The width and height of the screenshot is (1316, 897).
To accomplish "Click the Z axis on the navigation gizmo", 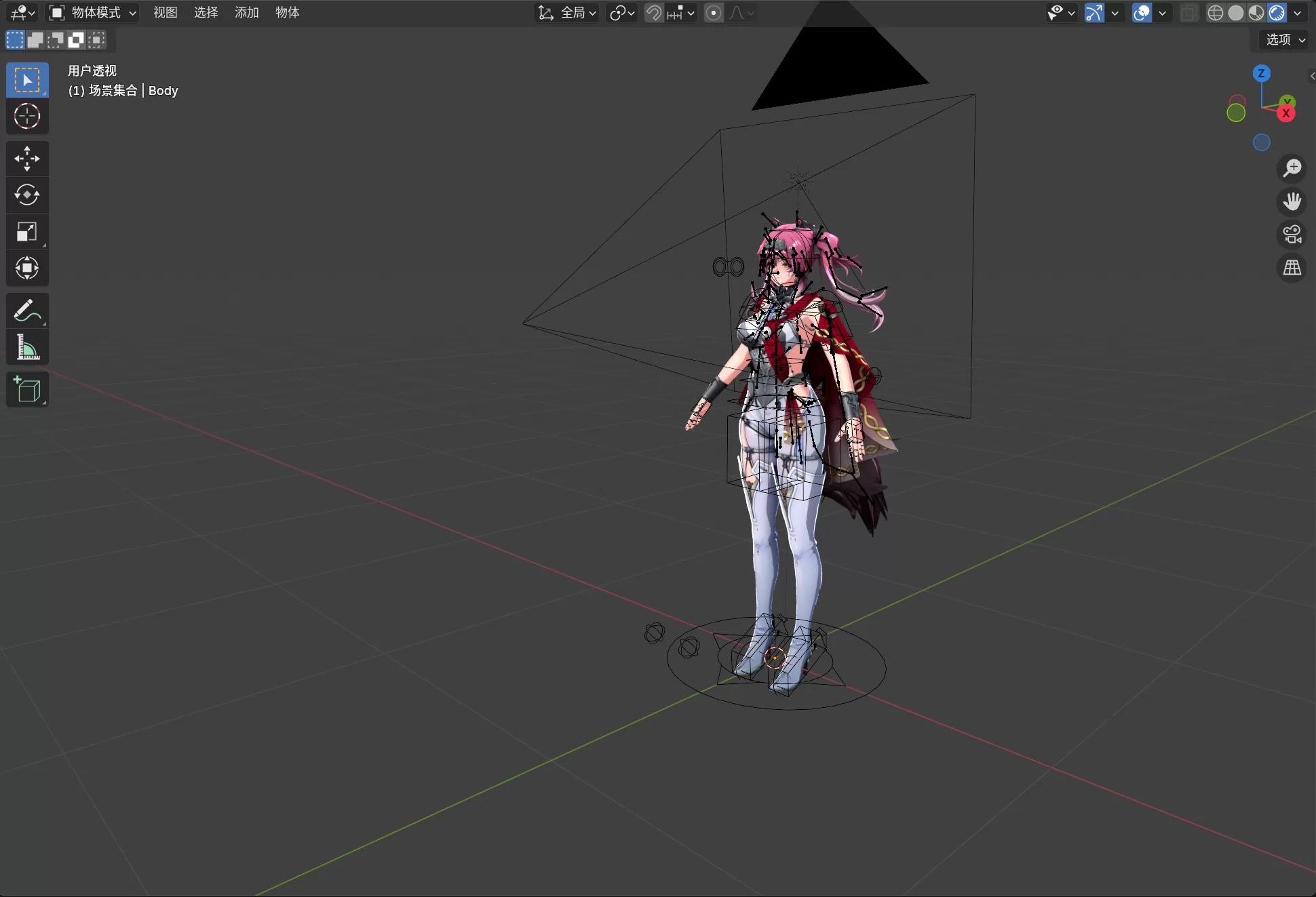I will click(1261, 73).
